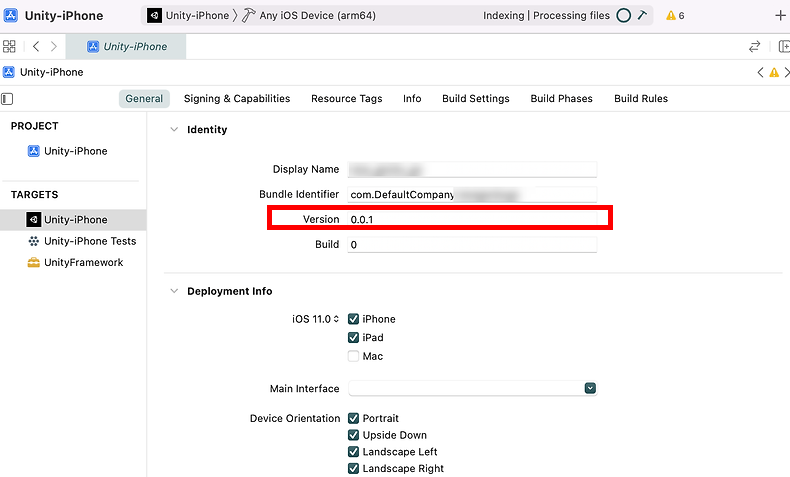Open the Resource Tags tab
790x477 pixels.
click(x=347, y=99)
